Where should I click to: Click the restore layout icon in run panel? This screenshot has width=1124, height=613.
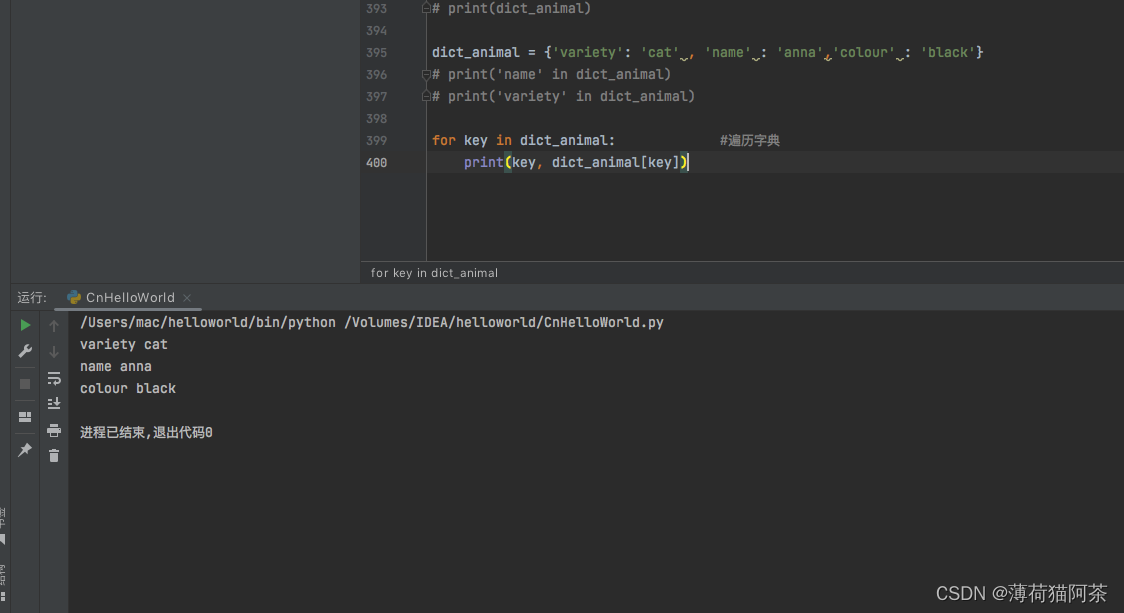(x=25, y=417)
